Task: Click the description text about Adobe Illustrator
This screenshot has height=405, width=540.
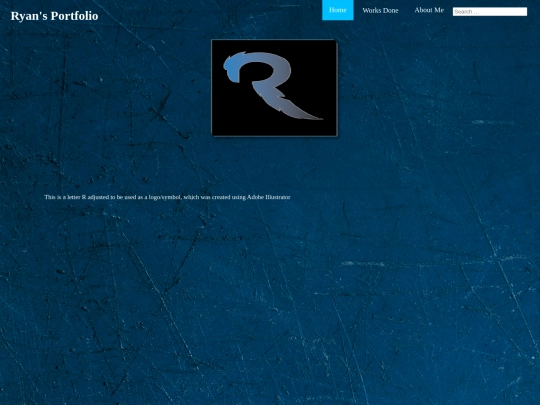Action: pyautogui.click(x=167, y=197)
